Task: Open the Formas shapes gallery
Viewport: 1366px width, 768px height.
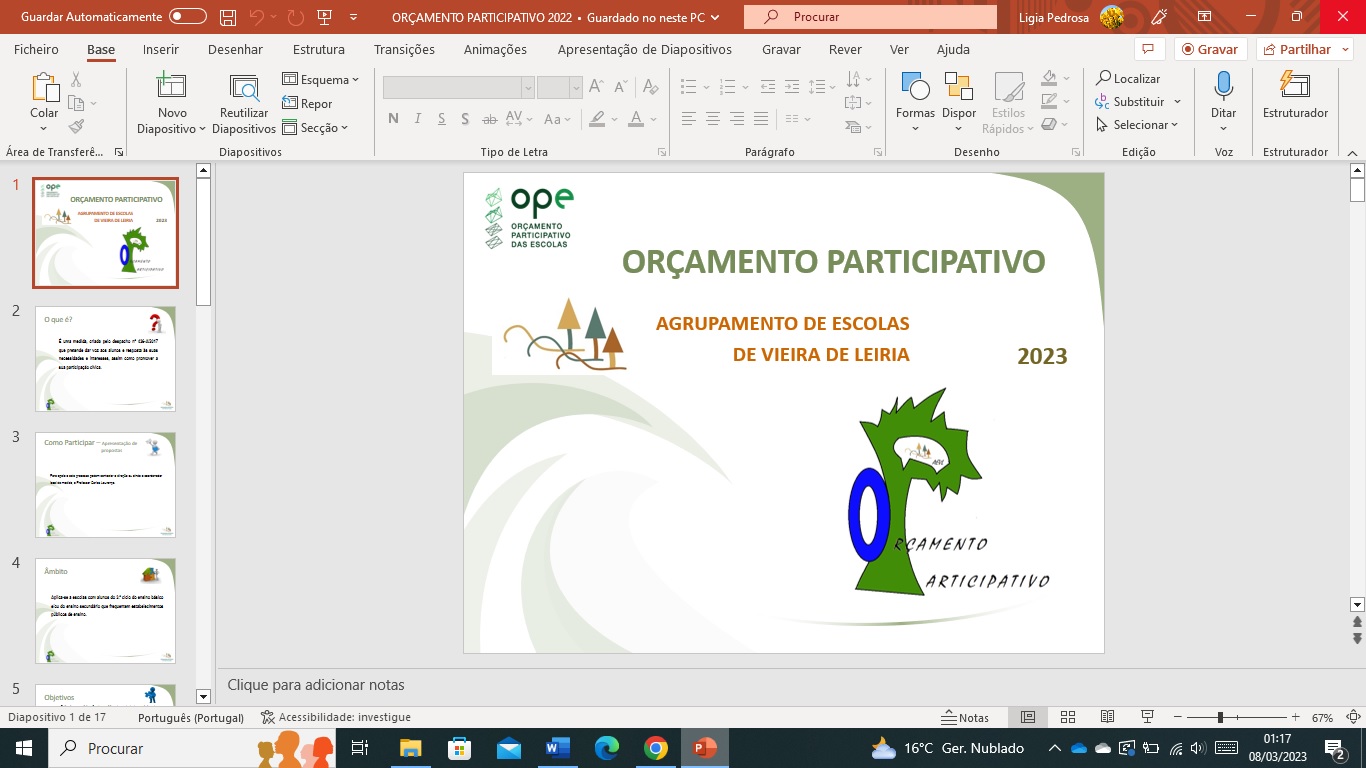Action: pyautogui.click(x=915, y=88)
